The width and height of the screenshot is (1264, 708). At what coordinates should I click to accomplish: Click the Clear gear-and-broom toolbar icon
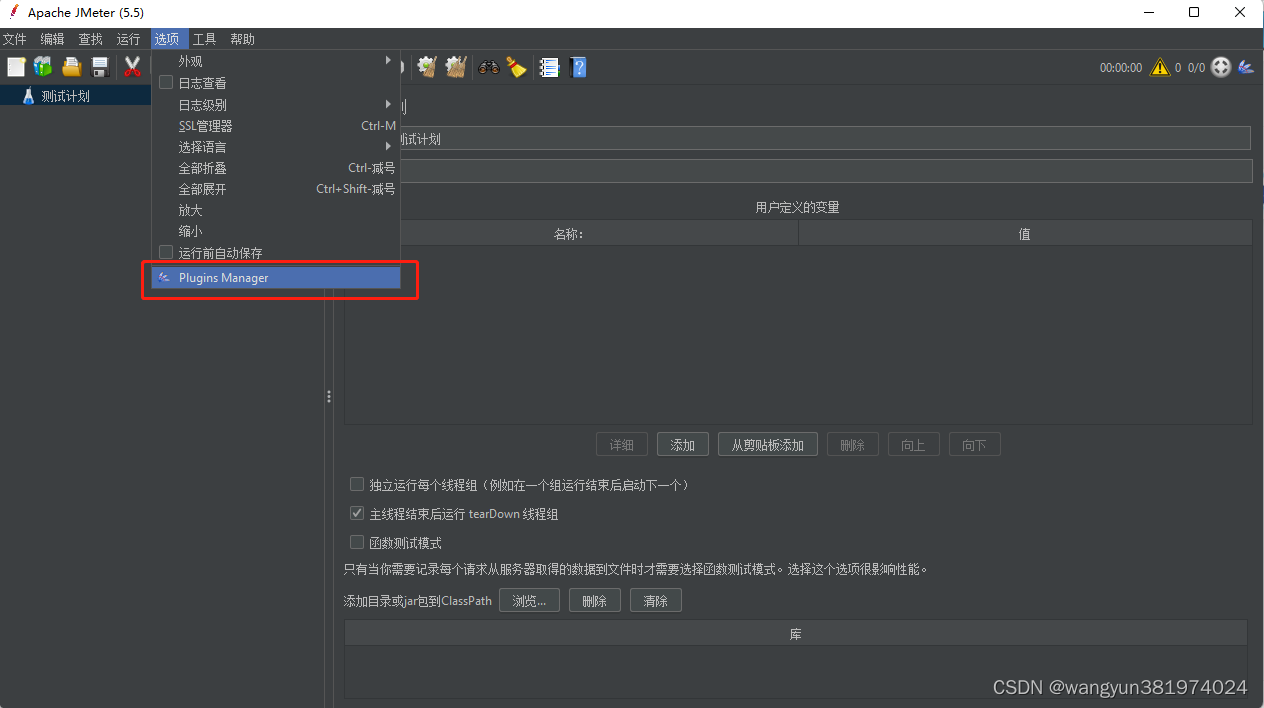427,67
